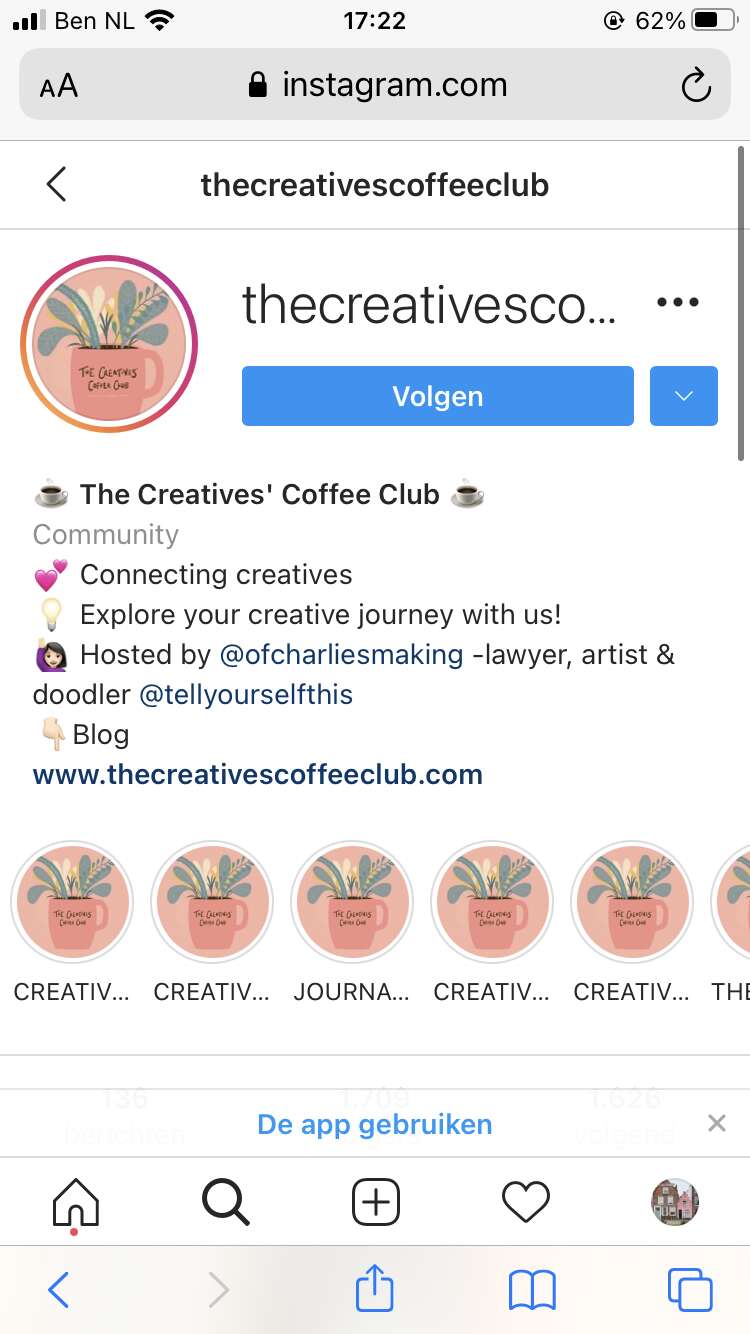Viewport: 750px width, 1334px height.
Task: Expand suggested accounts dropdown beside Volgen
Action: pos(684,396)
